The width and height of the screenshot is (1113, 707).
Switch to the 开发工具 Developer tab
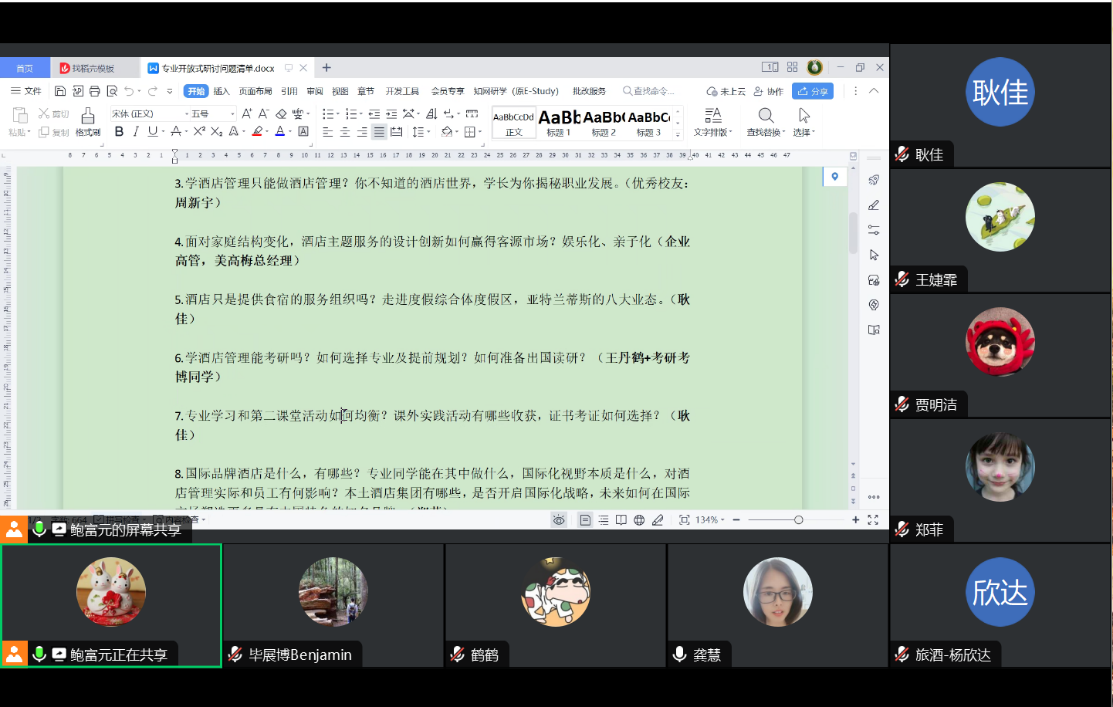[x=402, y=91]
